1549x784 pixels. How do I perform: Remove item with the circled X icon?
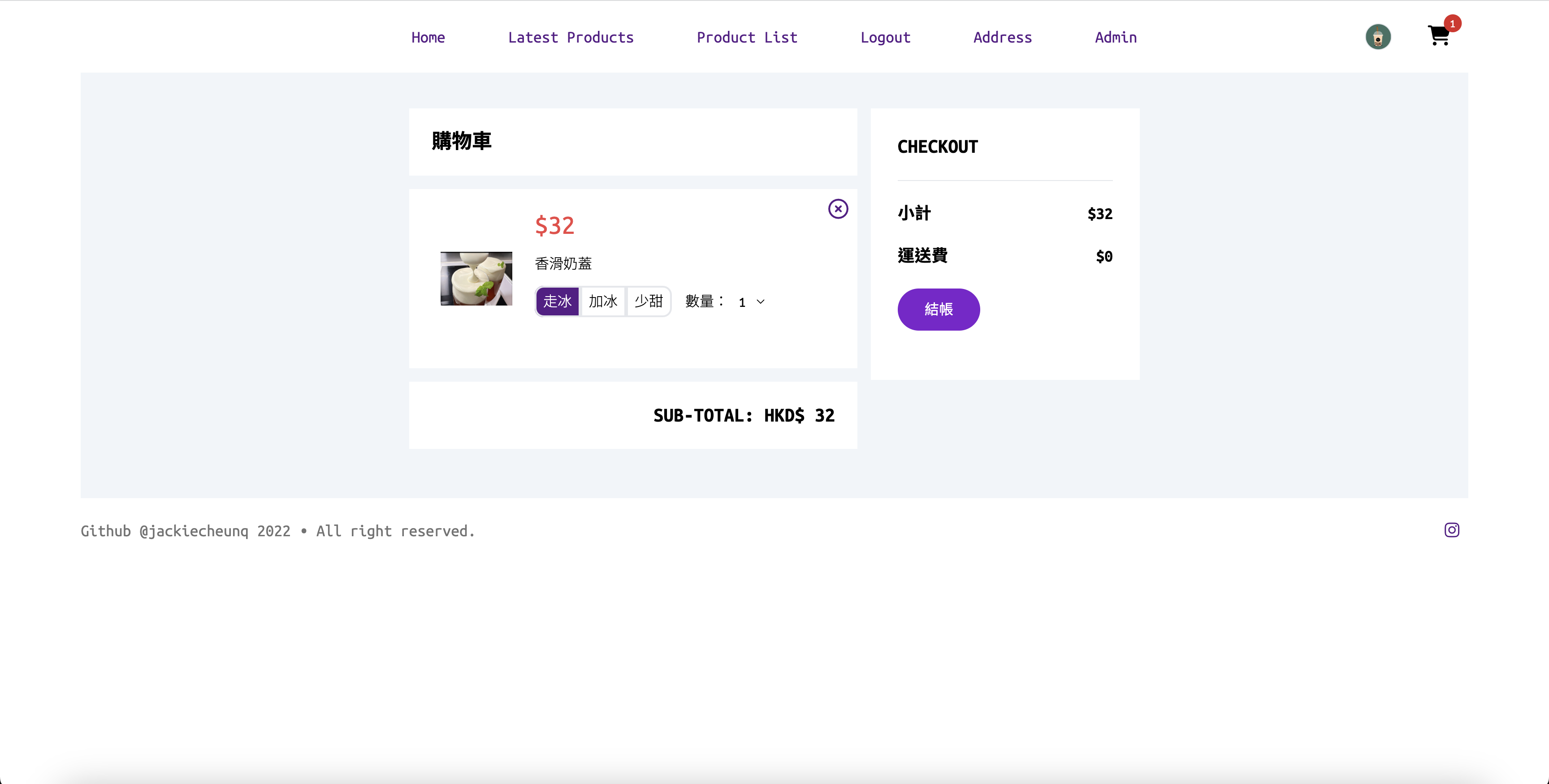tap(838, 209)
